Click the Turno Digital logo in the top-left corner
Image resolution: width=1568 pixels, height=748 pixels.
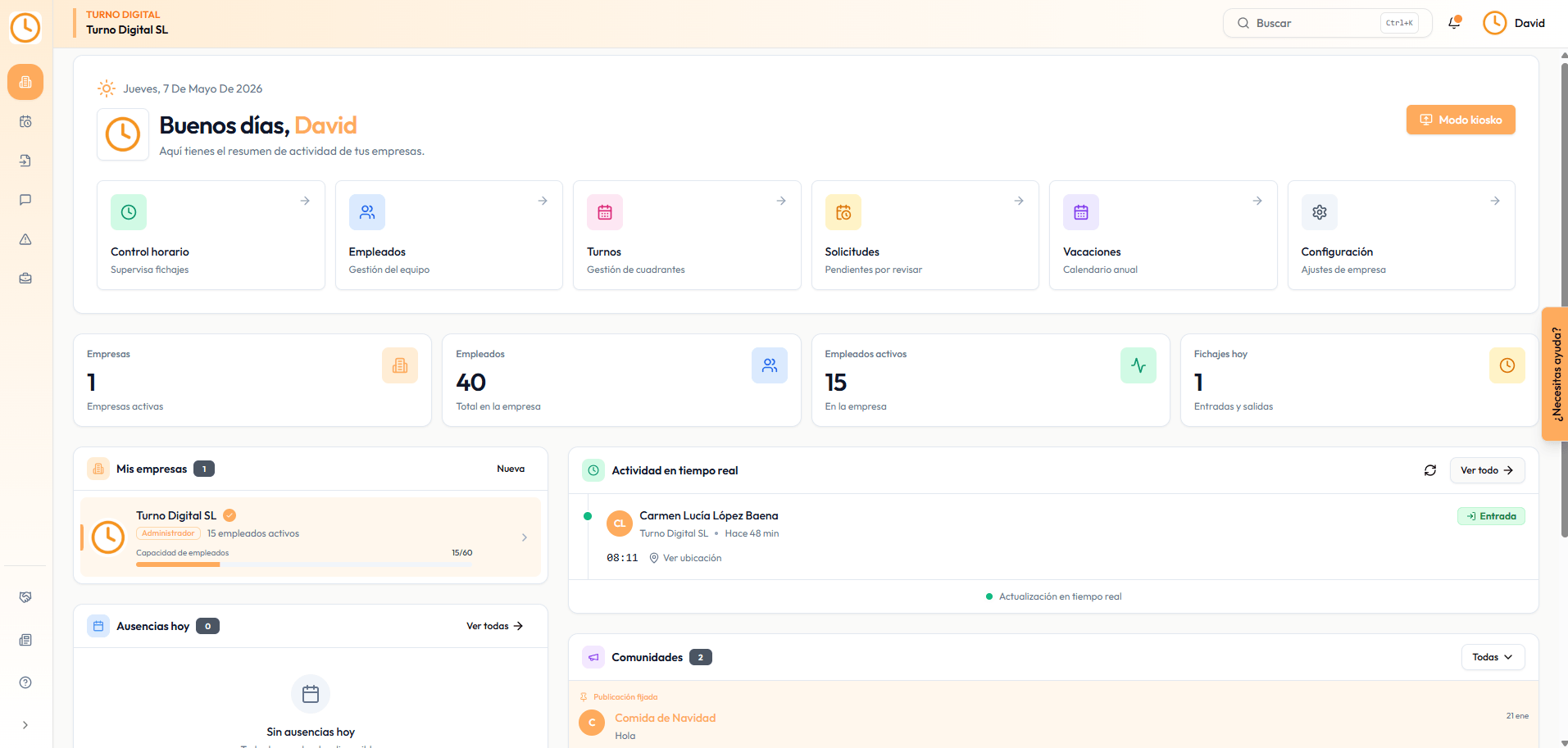click(25, 27)
